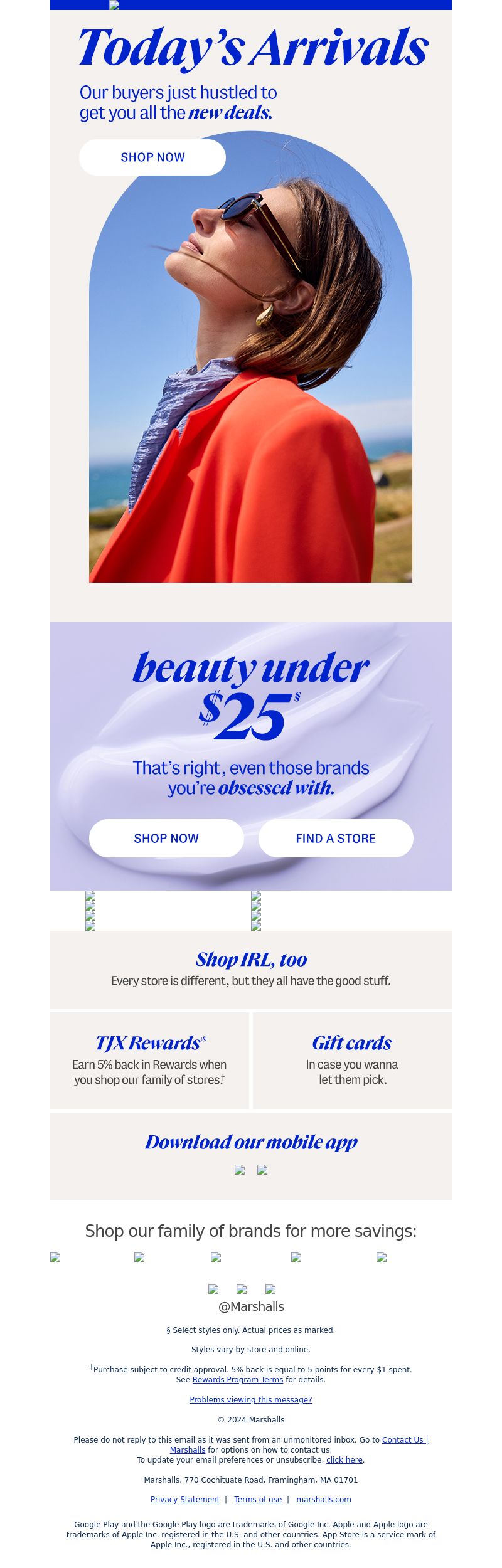Open the Rewards Program Terms link
Screen dimensions: 502x1568
pos(238,1380)
